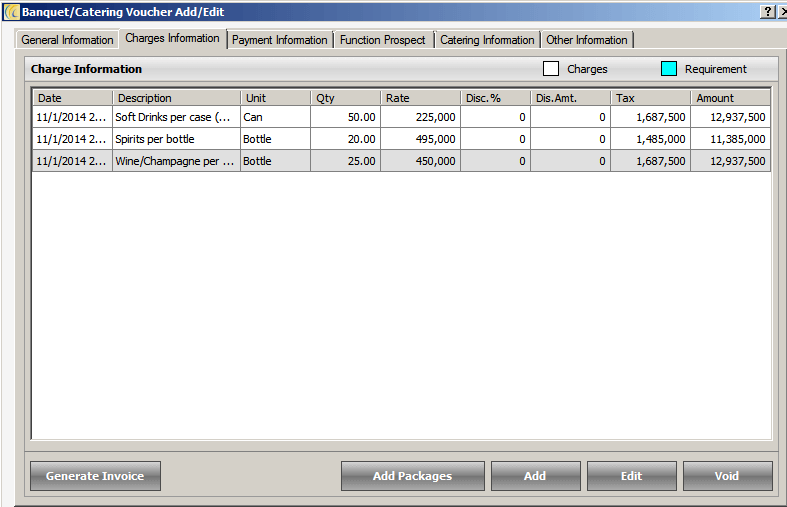Click the 225,000 rate cell
This screenshot has height=507, width=787.
click(x=421, y=117)
